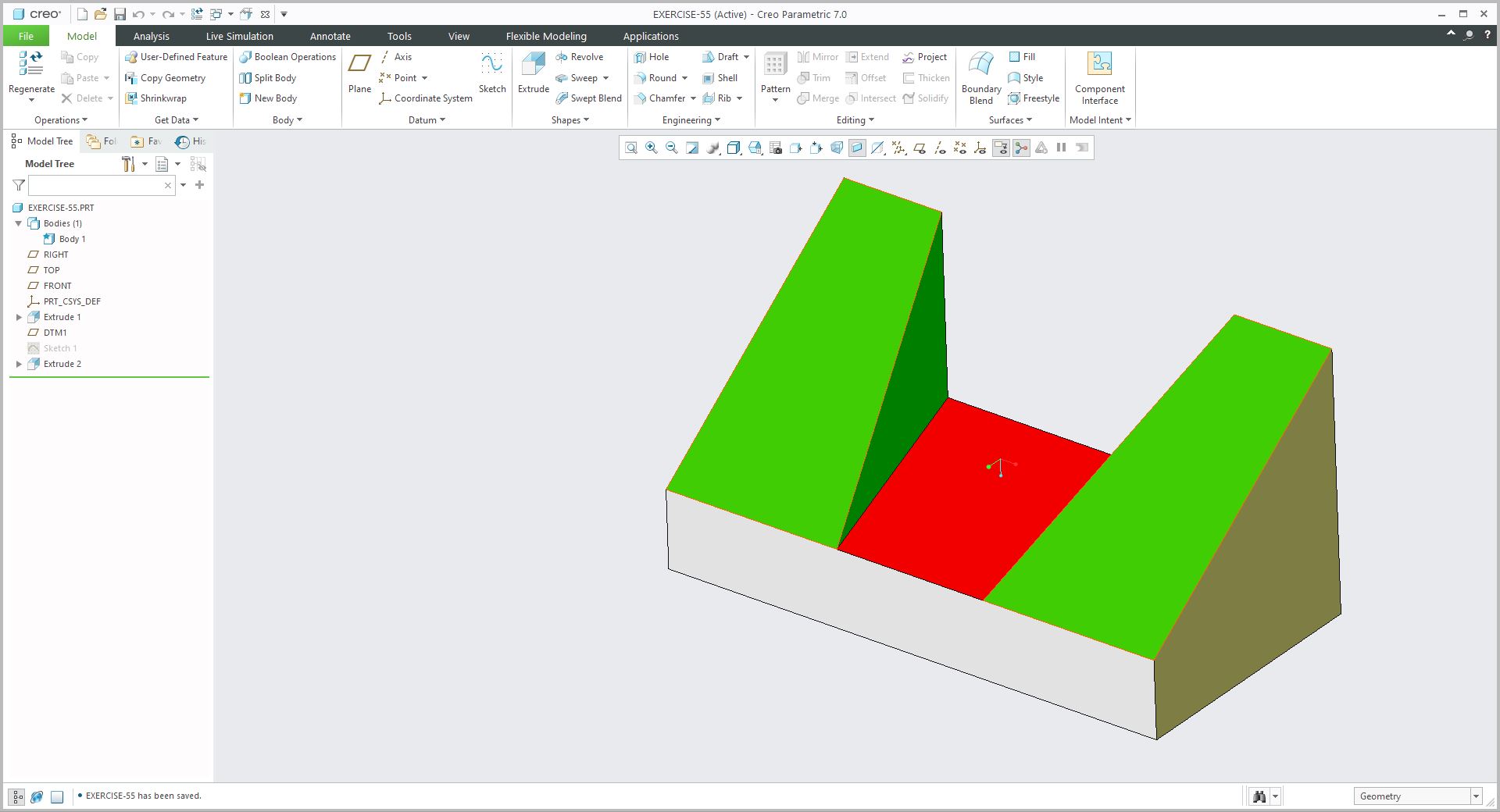Open the Freestyle tool

[x=1034, y=98]
